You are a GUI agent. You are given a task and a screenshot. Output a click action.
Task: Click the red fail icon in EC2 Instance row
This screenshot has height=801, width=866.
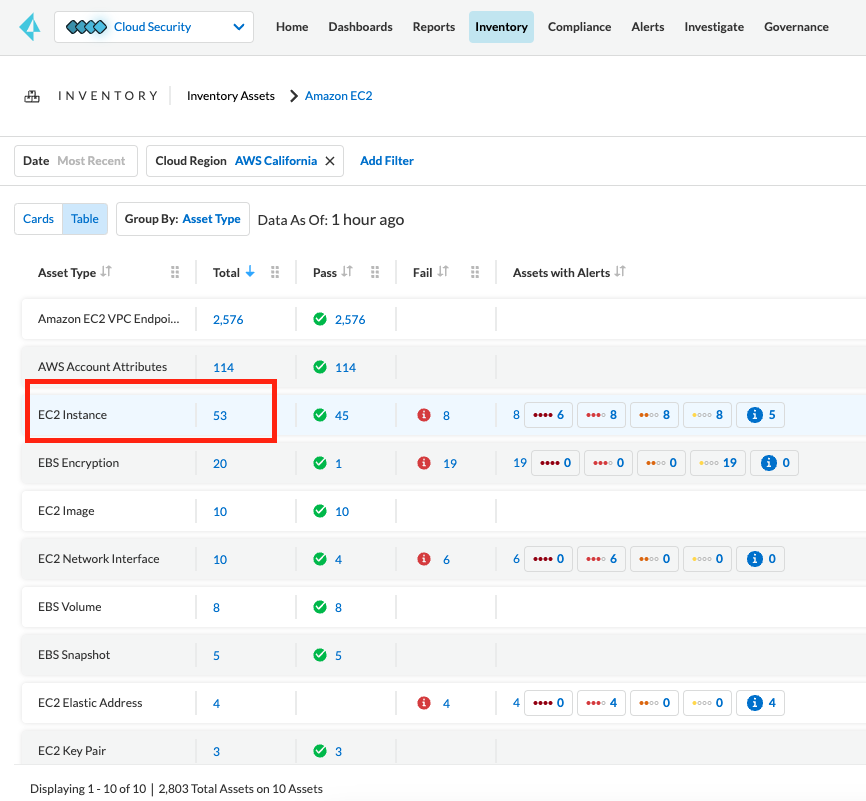coord(424,415)
